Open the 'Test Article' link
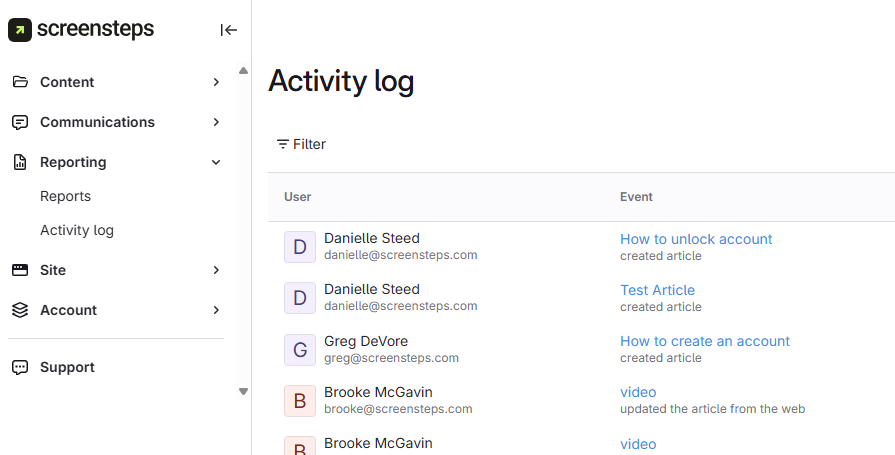Screen dimensions: 895x455 [657, 290]
